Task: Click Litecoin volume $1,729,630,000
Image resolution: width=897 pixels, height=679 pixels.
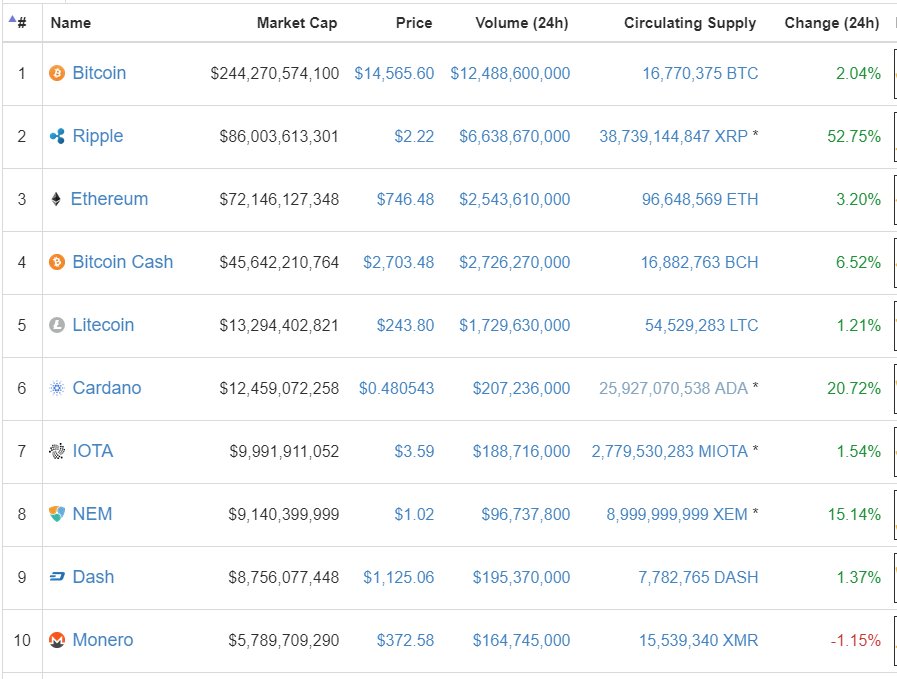Action: pos(515,325)
